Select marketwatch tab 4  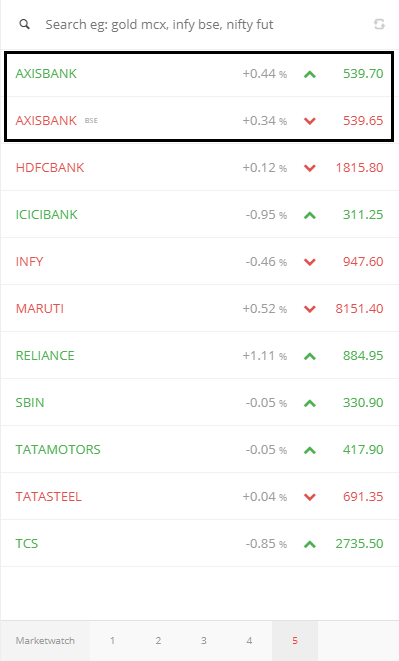249,641
